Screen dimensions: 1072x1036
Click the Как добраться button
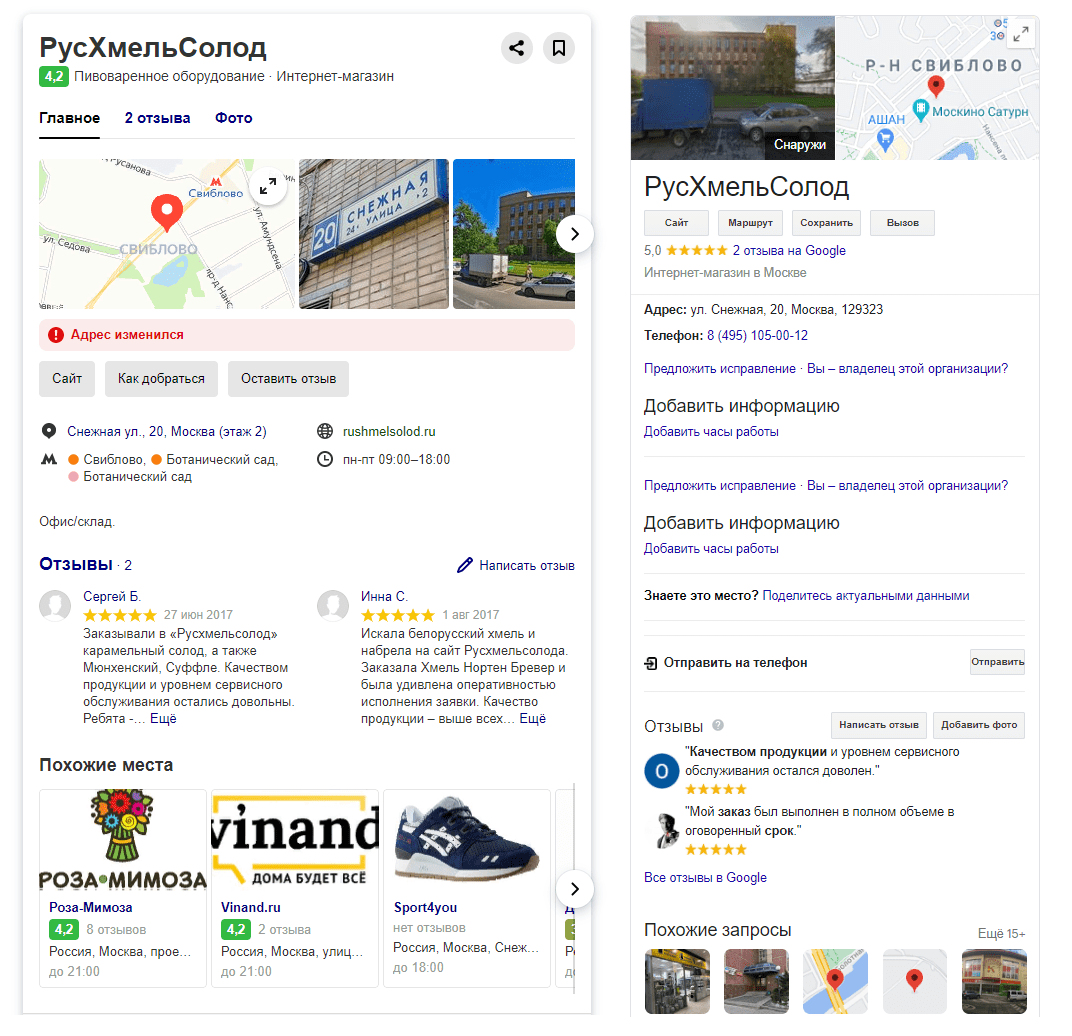[161, 379]
